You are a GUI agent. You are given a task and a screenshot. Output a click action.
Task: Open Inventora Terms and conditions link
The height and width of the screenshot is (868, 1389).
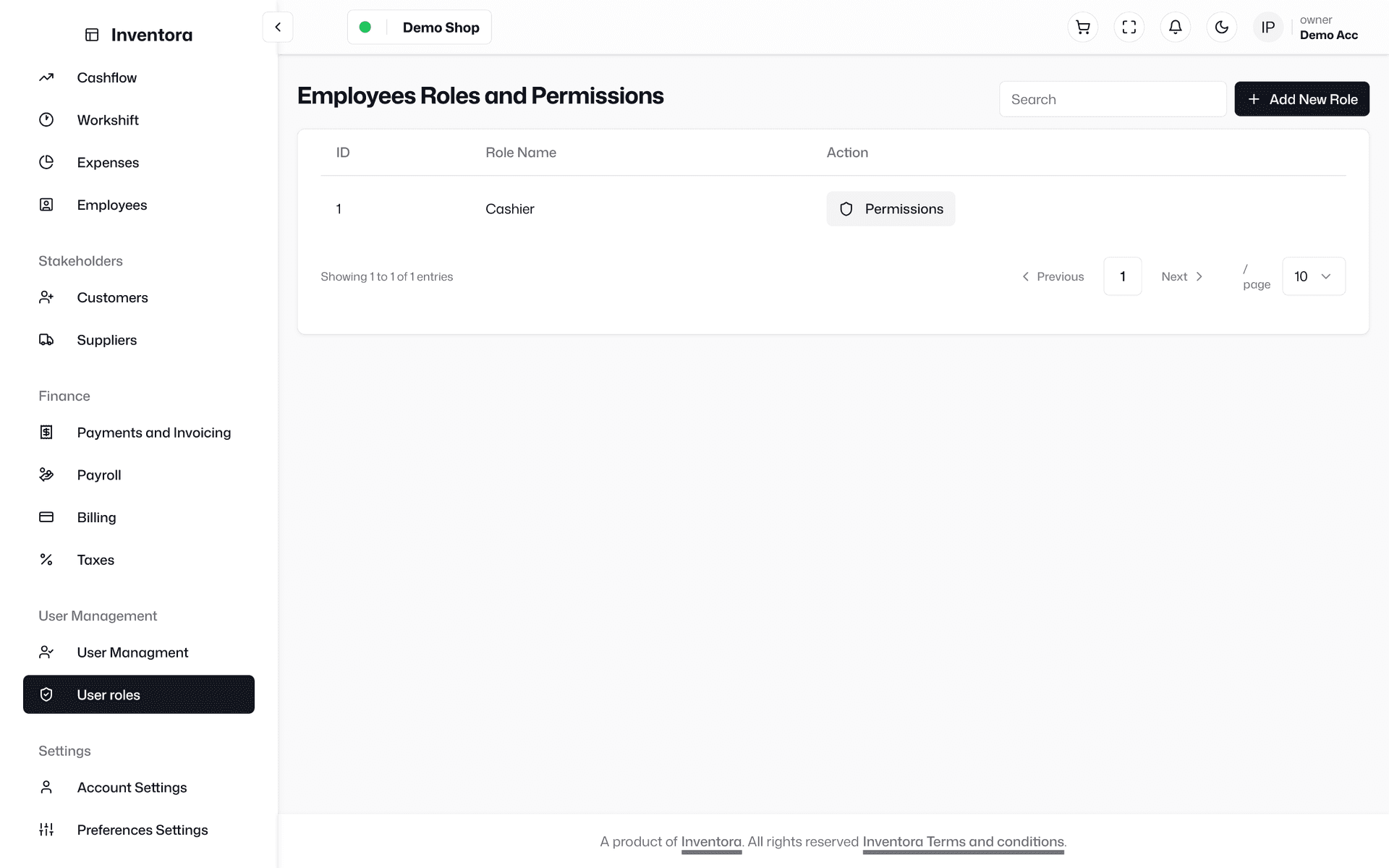963,841
